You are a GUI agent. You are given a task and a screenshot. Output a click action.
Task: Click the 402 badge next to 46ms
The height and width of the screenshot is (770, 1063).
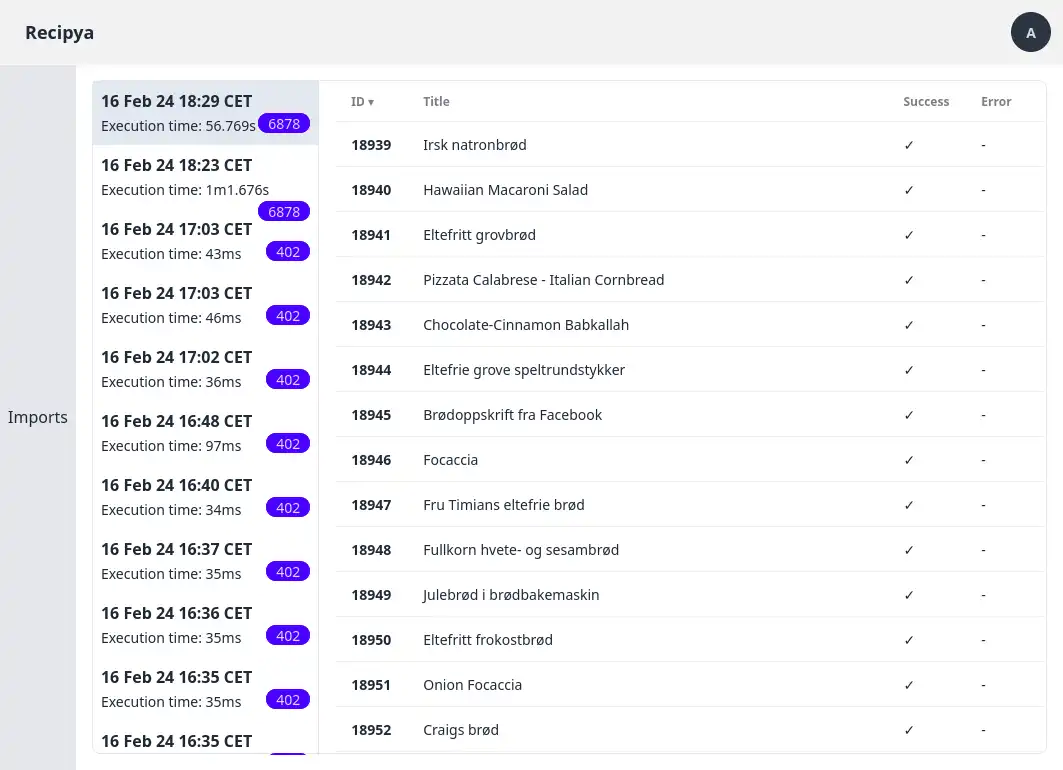(288, 316)
